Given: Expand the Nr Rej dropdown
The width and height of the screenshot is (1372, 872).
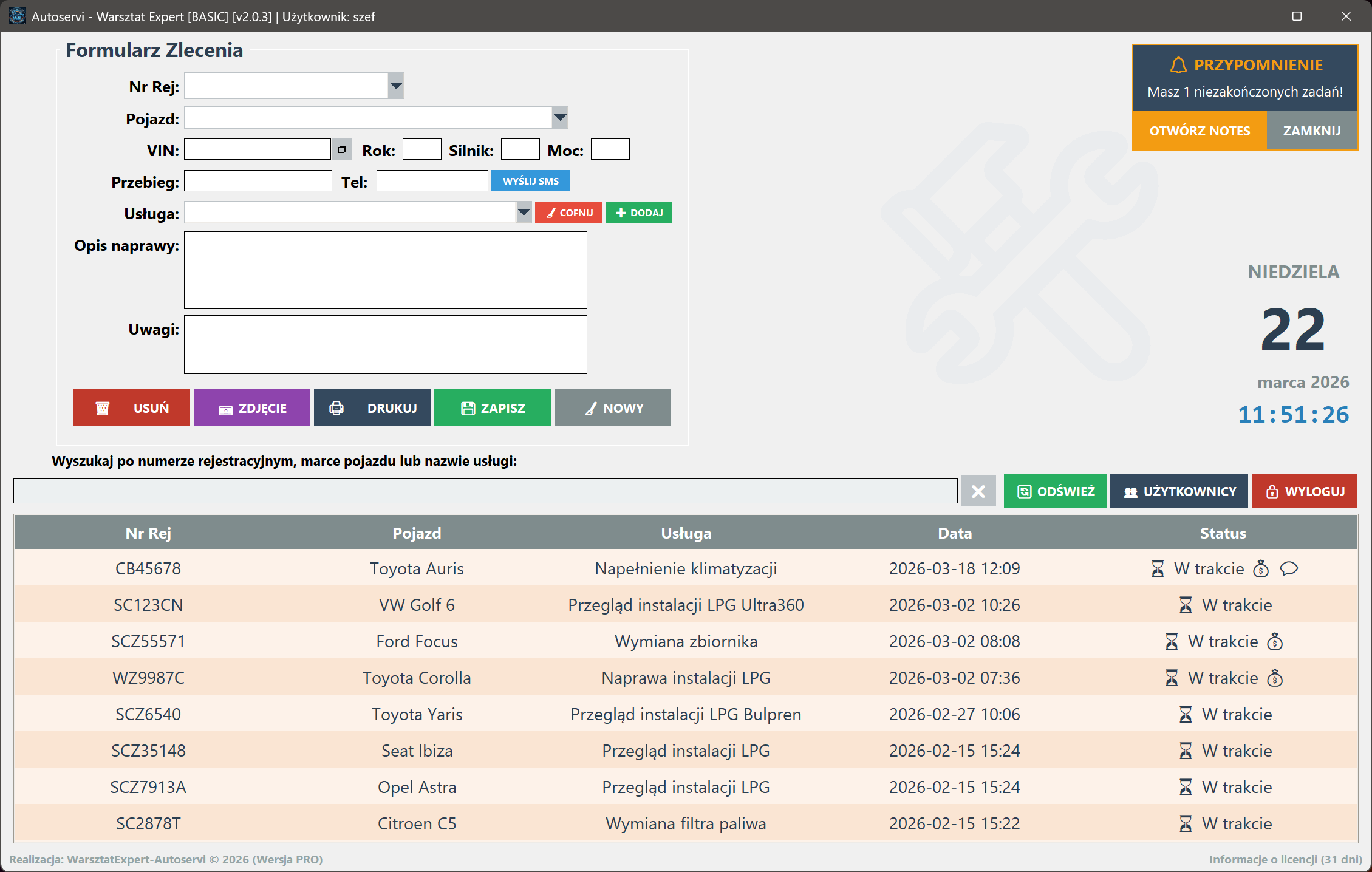Looking at the screenshot, I should [x=396, y=86].
